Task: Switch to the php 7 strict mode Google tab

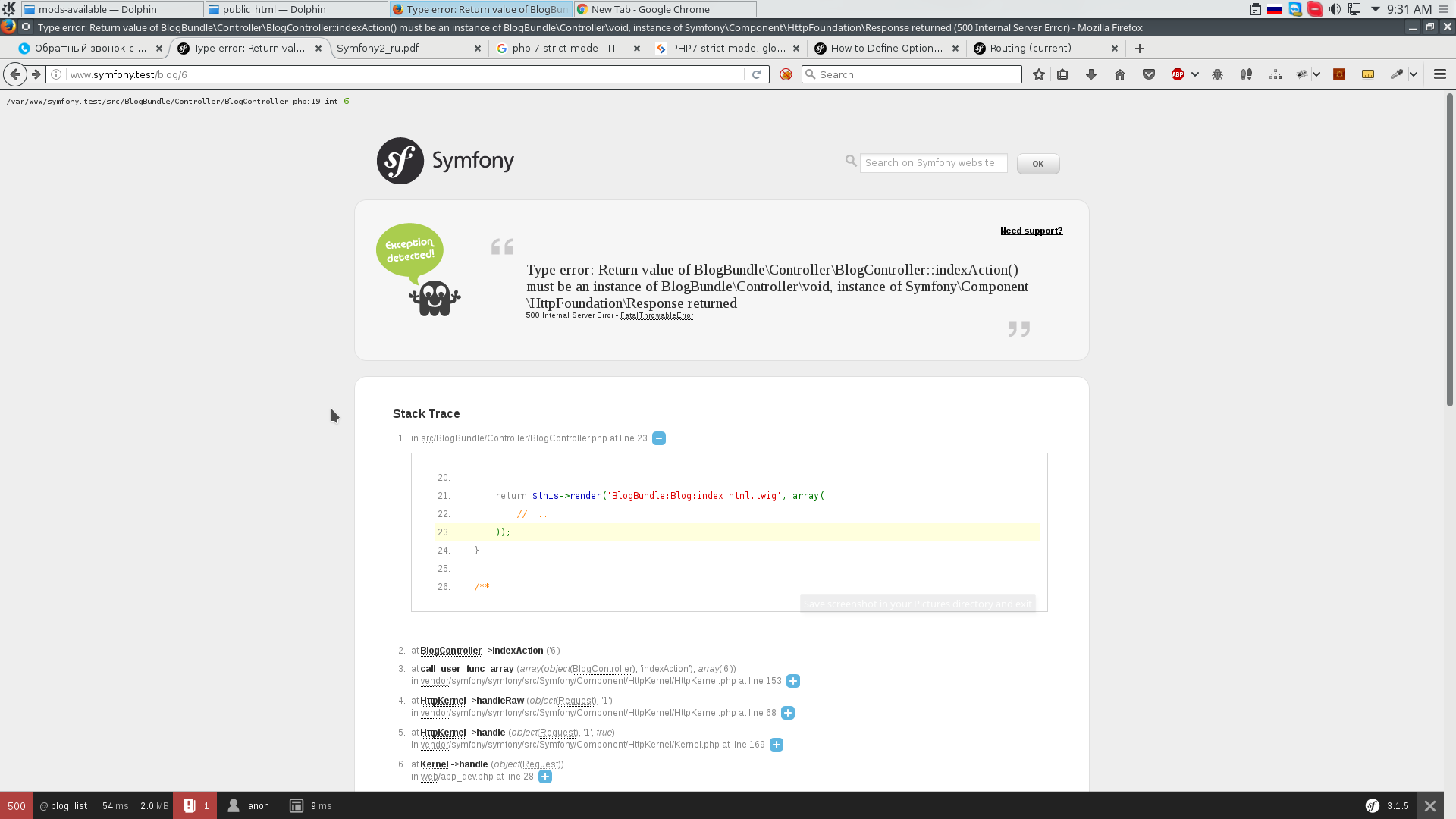Action: click(x=567, y=48)
